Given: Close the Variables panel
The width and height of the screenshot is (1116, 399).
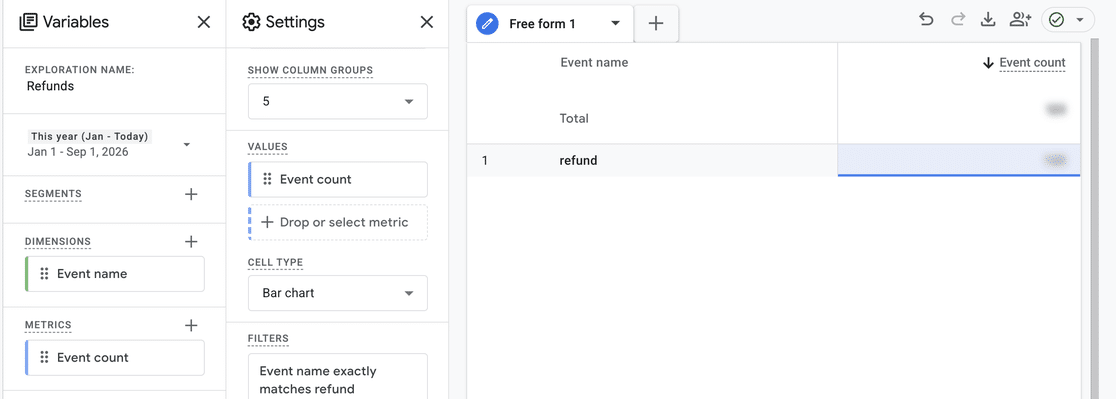Looking at the screenshot, I should [204, 23].
